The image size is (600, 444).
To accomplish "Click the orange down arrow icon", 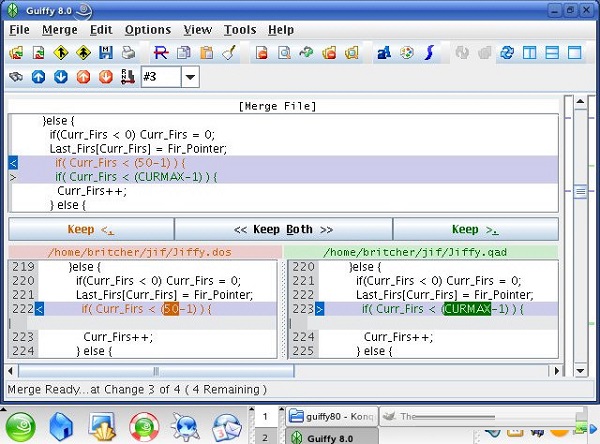I will click(x=106, y=77).
